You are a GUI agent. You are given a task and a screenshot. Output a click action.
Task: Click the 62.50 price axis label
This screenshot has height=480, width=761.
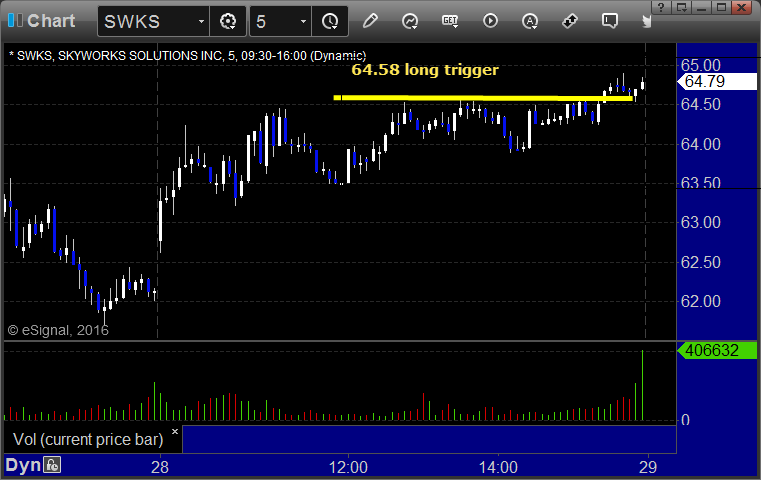pyautogui.click(x=701, y=262)
